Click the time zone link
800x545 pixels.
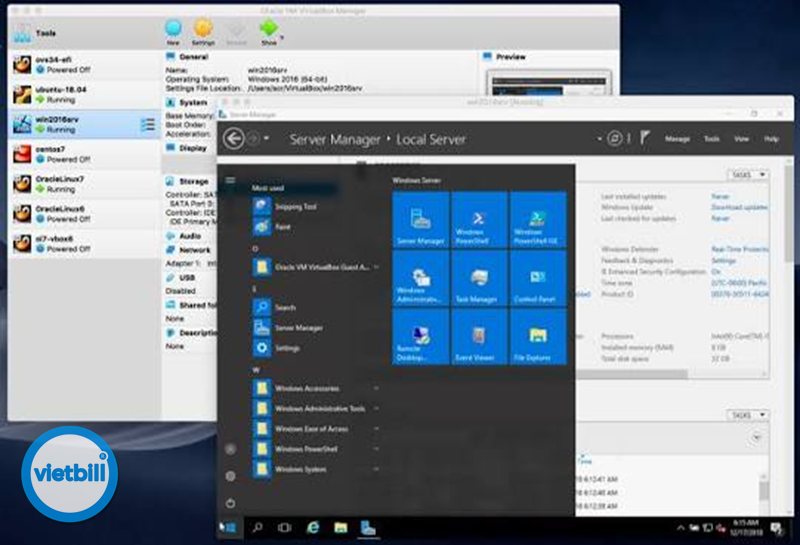click(739, 283)
